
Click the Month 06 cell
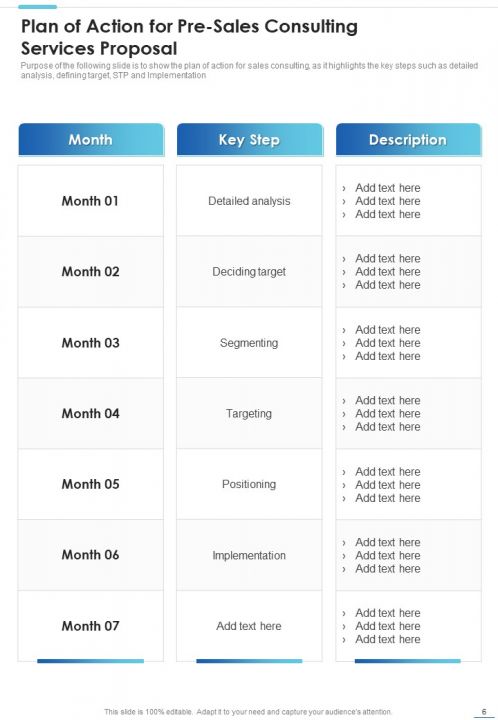(90, 555)
